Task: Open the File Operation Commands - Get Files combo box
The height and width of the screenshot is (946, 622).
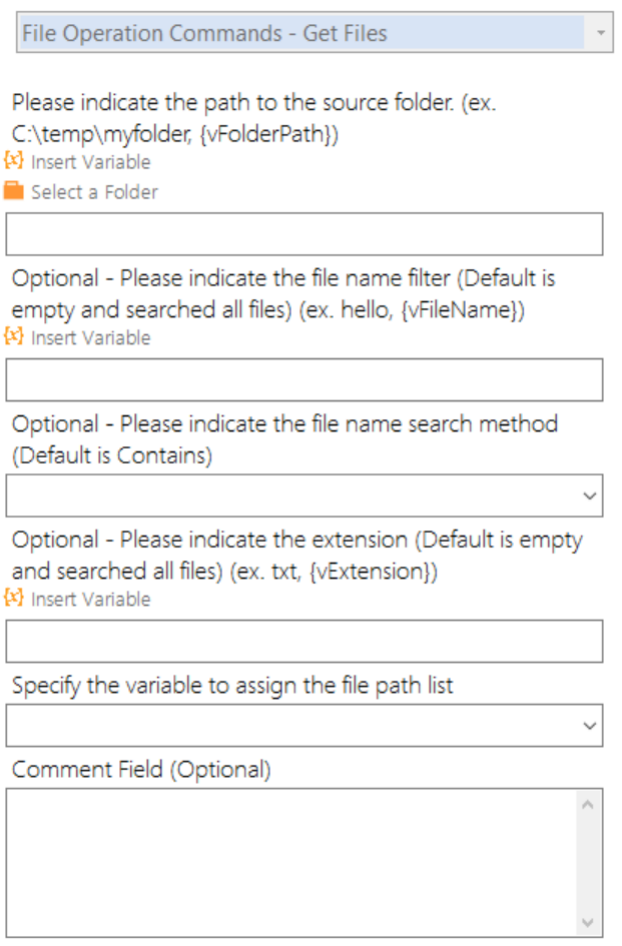Action: pos(314,33)
